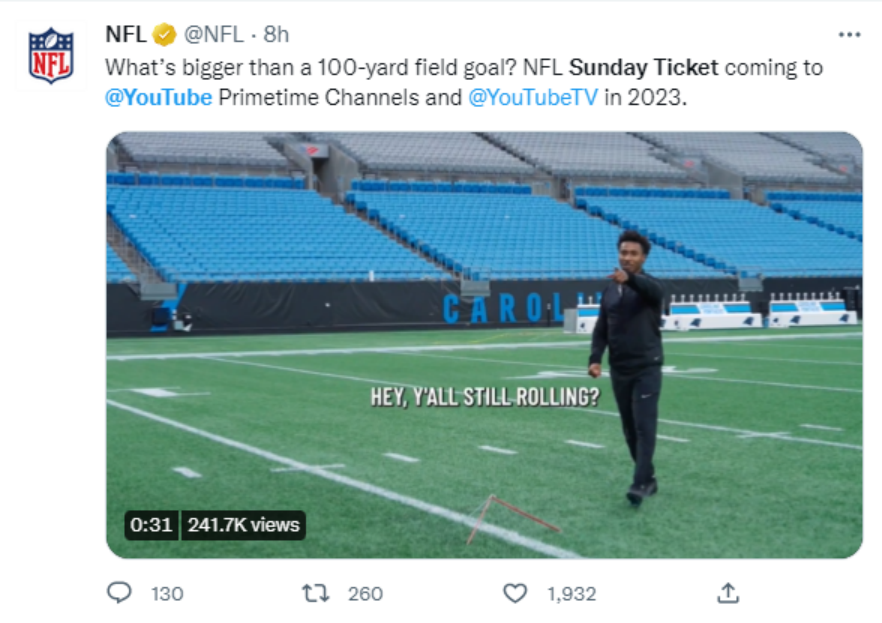This screenshot has width=882, height=623.
Task: Open the 8h timestamp link
Action: click(276, 35)
